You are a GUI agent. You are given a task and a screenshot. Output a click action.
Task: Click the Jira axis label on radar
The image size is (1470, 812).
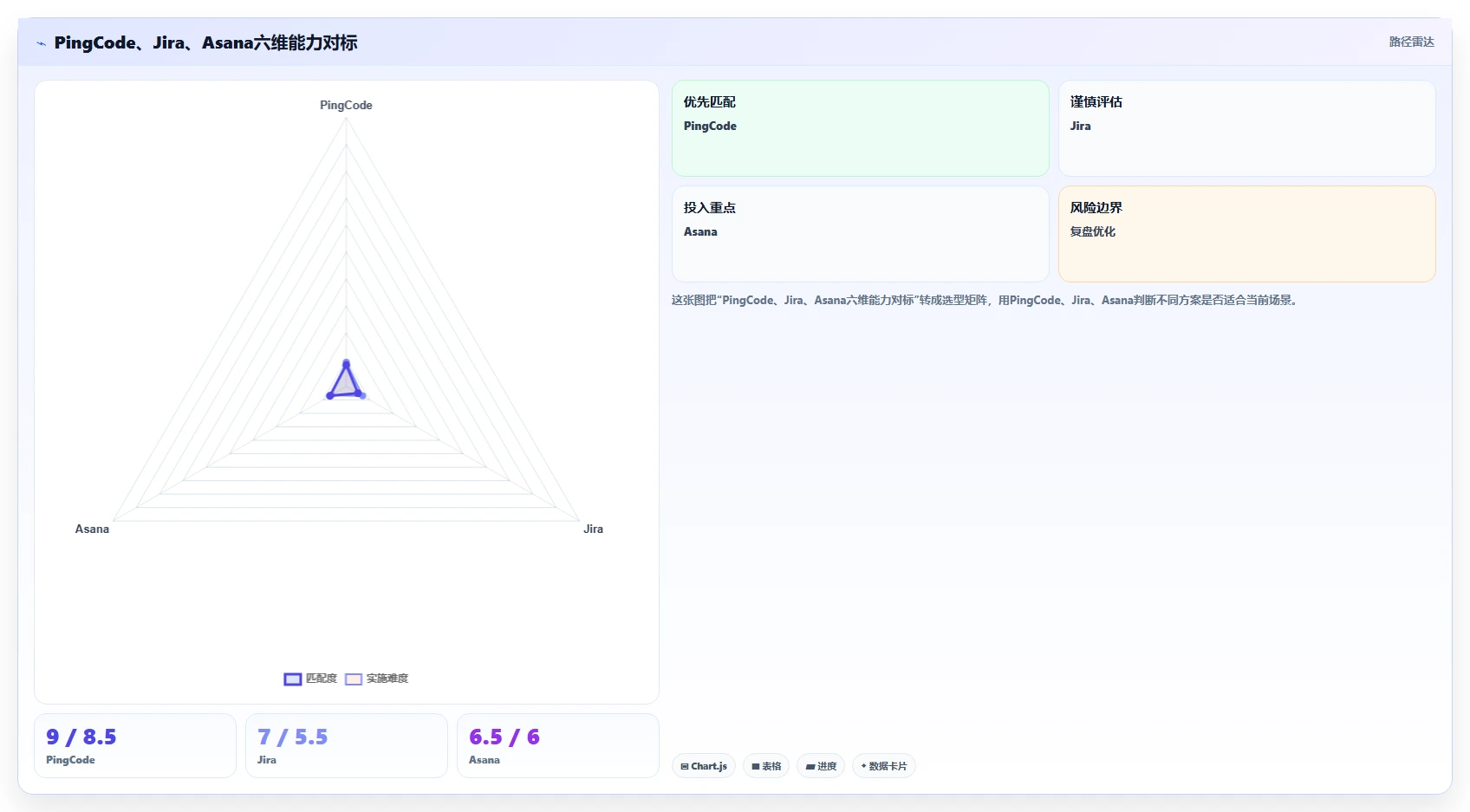593,529
